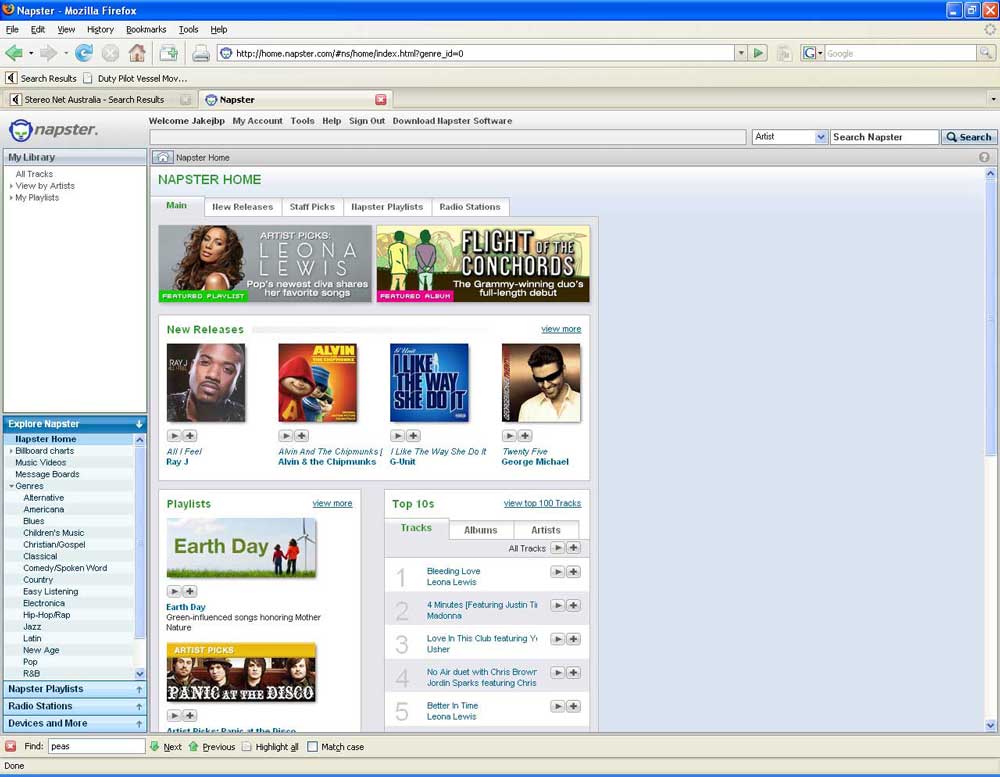The image size is (1000, 777).
Task: Click the Firefox Back arrow button
Action: [14, 53]
